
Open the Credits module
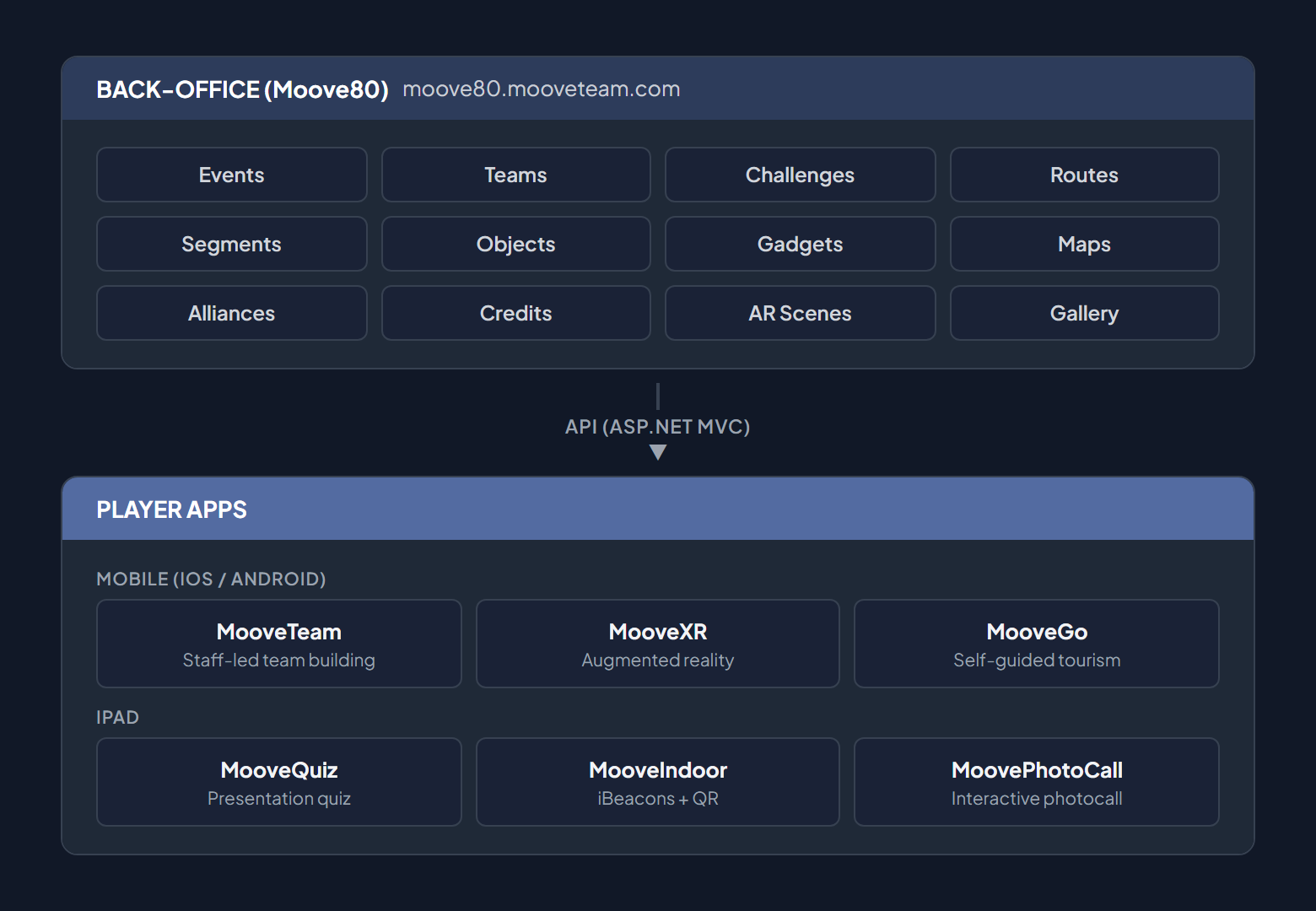[x=515, y=313]
